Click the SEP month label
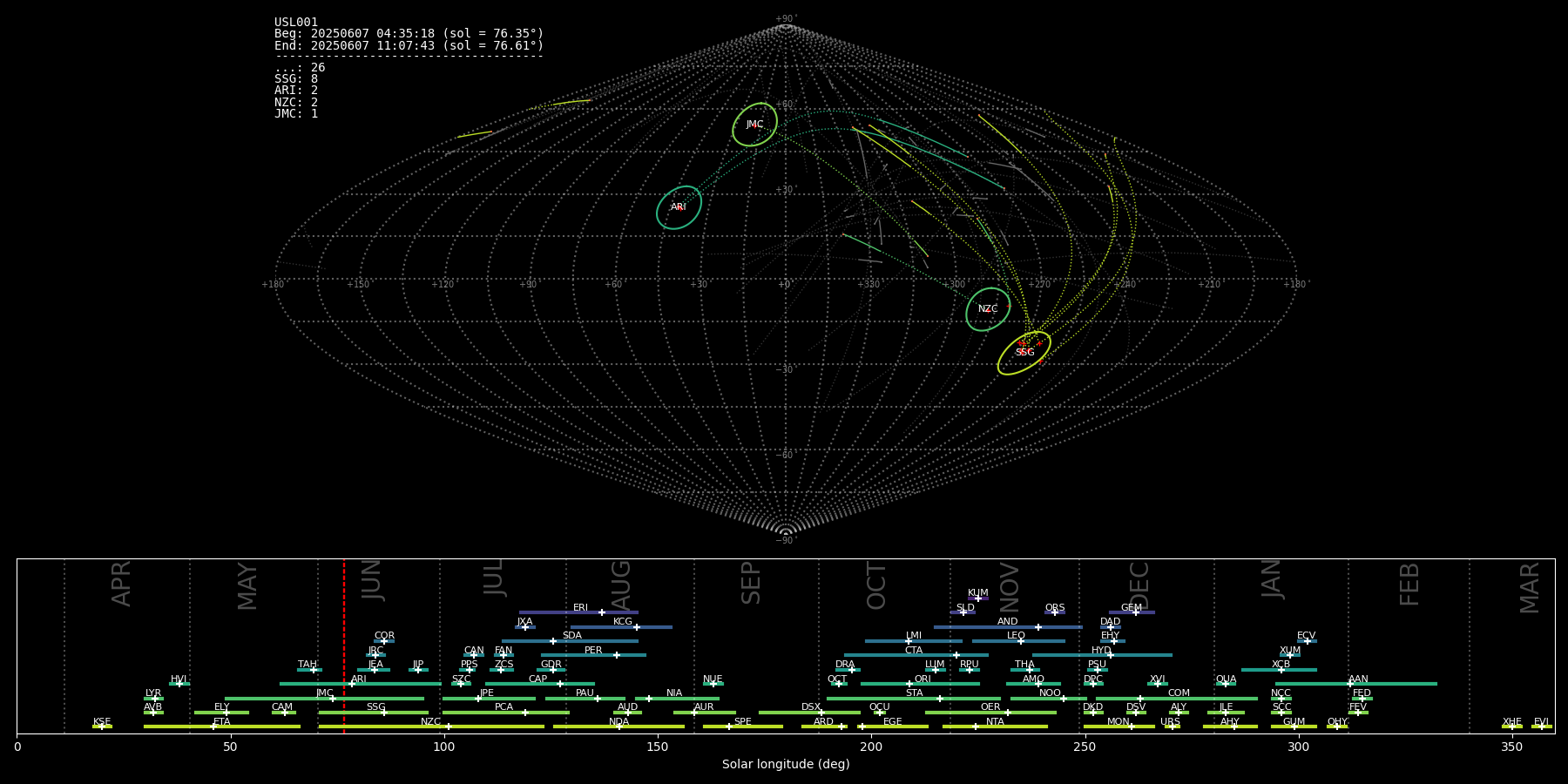 click(x=751, y=583)
